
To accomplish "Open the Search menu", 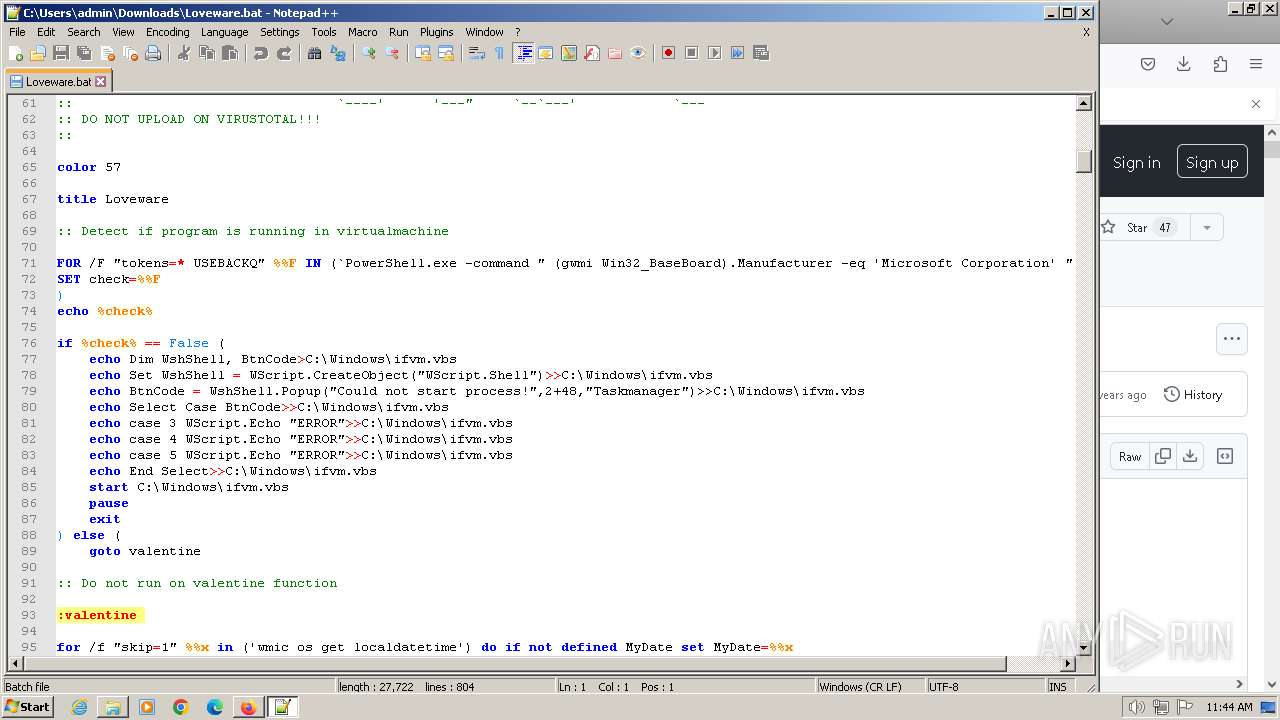I will [84, 32].
